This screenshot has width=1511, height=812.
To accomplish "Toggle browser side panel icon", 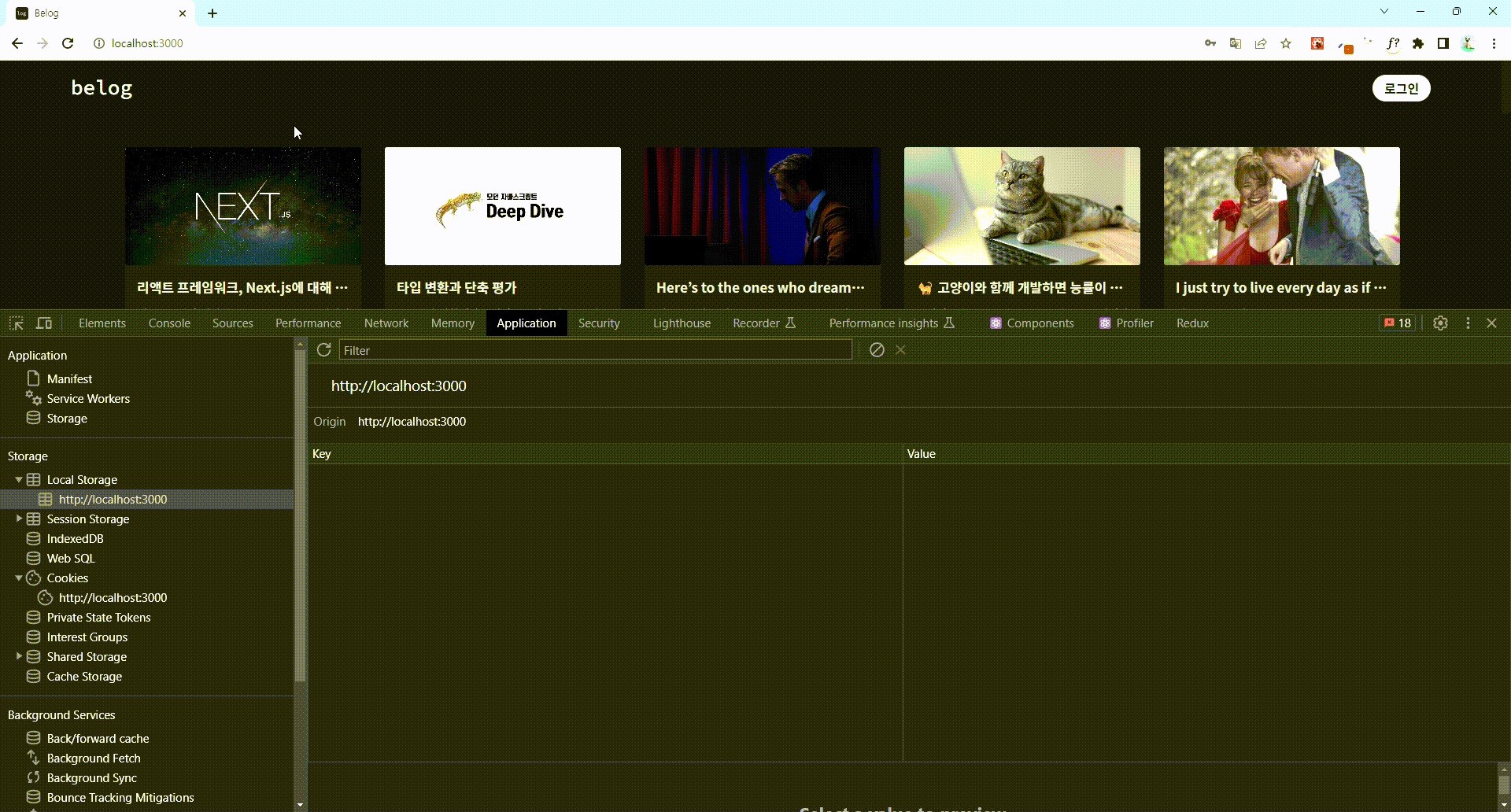I will [x=1443, y=43].
